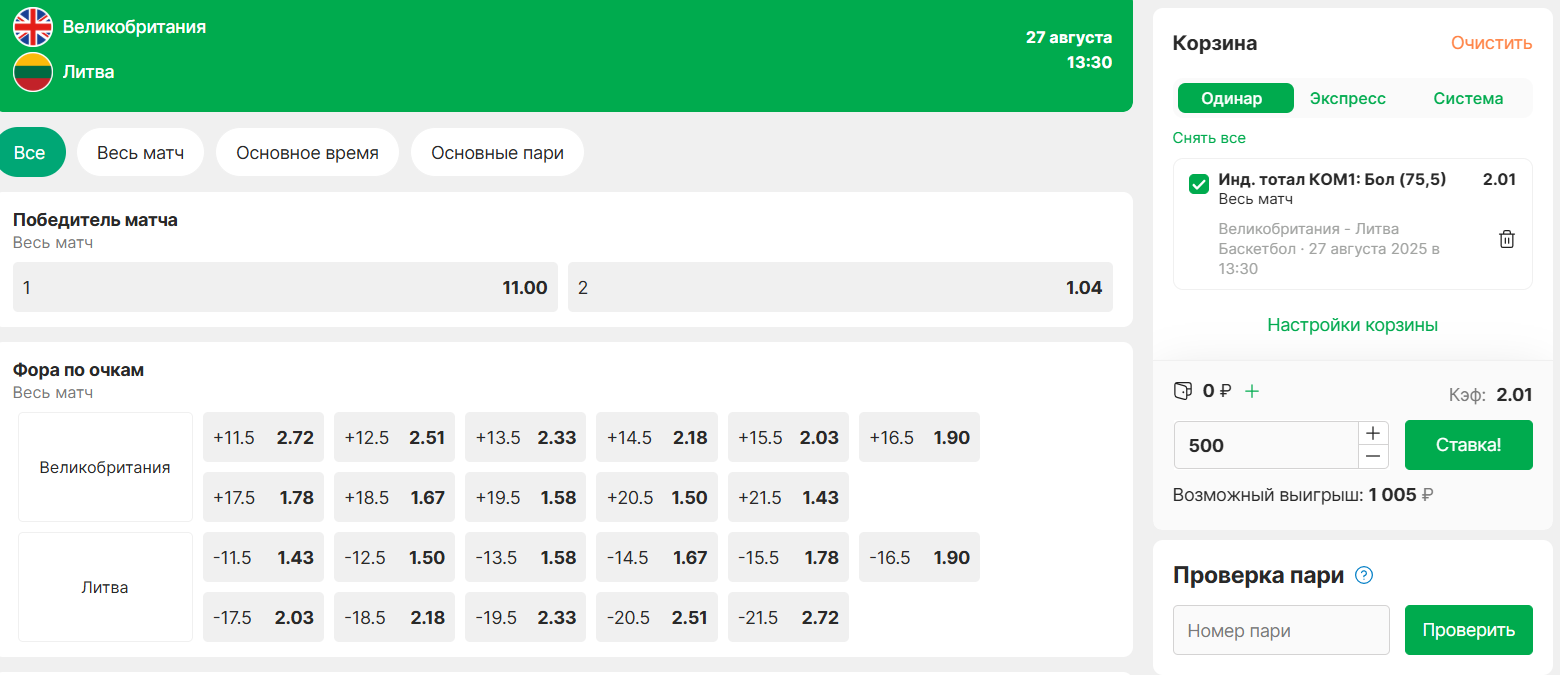Filter markets by Весь матч
The image size is (1560, 675).
[141, 153]
